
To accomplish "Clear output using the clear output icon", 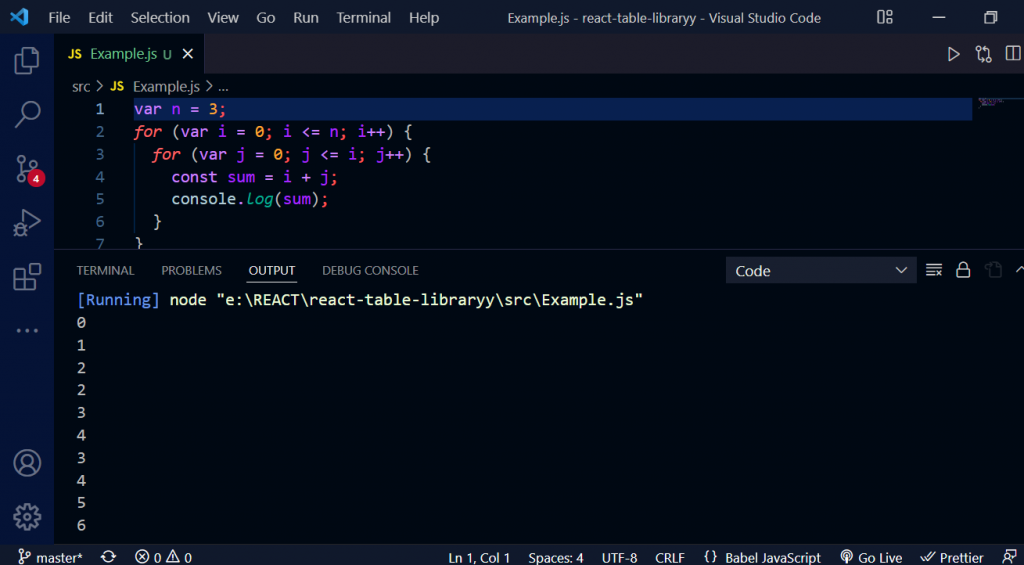I will point(934,270).
